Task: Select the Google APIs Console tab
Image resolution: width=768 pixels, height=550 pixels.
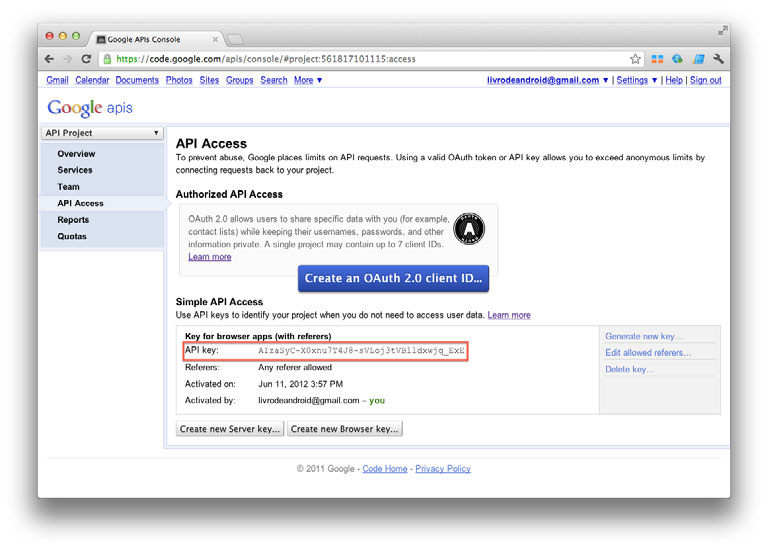Action: (155, 39)
